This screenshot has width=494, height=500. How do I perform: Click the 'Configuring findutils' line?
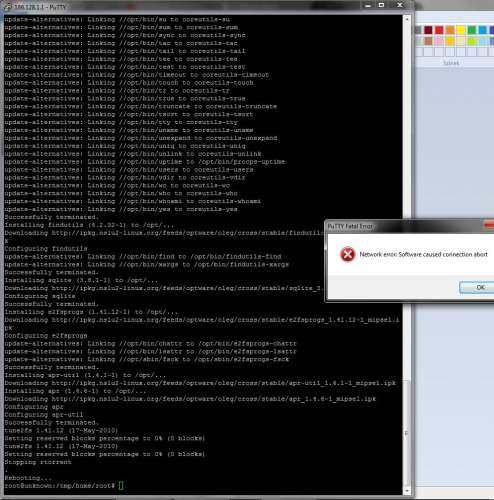(x=46, y=249)
